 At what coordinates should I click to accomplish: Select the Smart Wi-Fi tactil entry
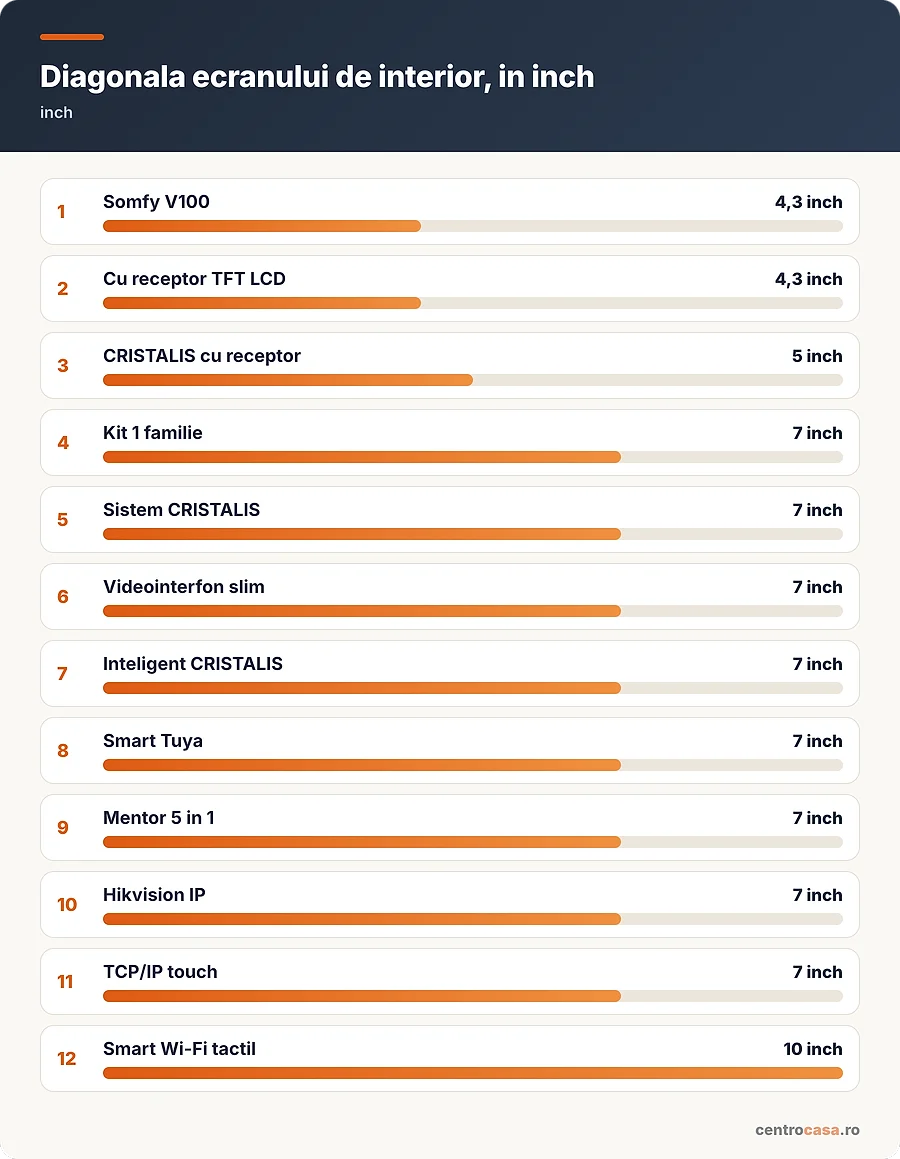click(449, 1058)
